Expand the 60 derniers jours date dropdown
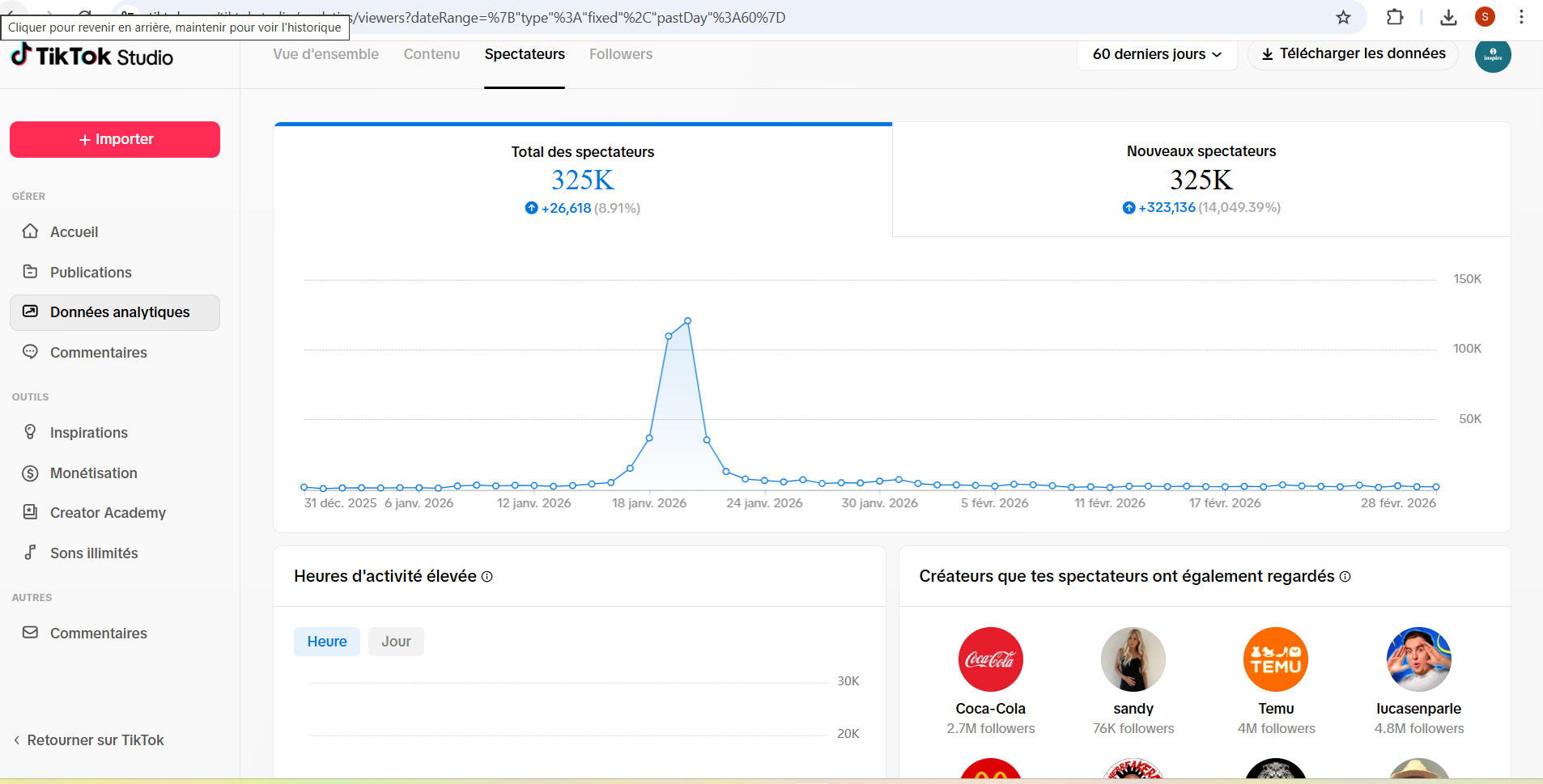 [1156, 54]
